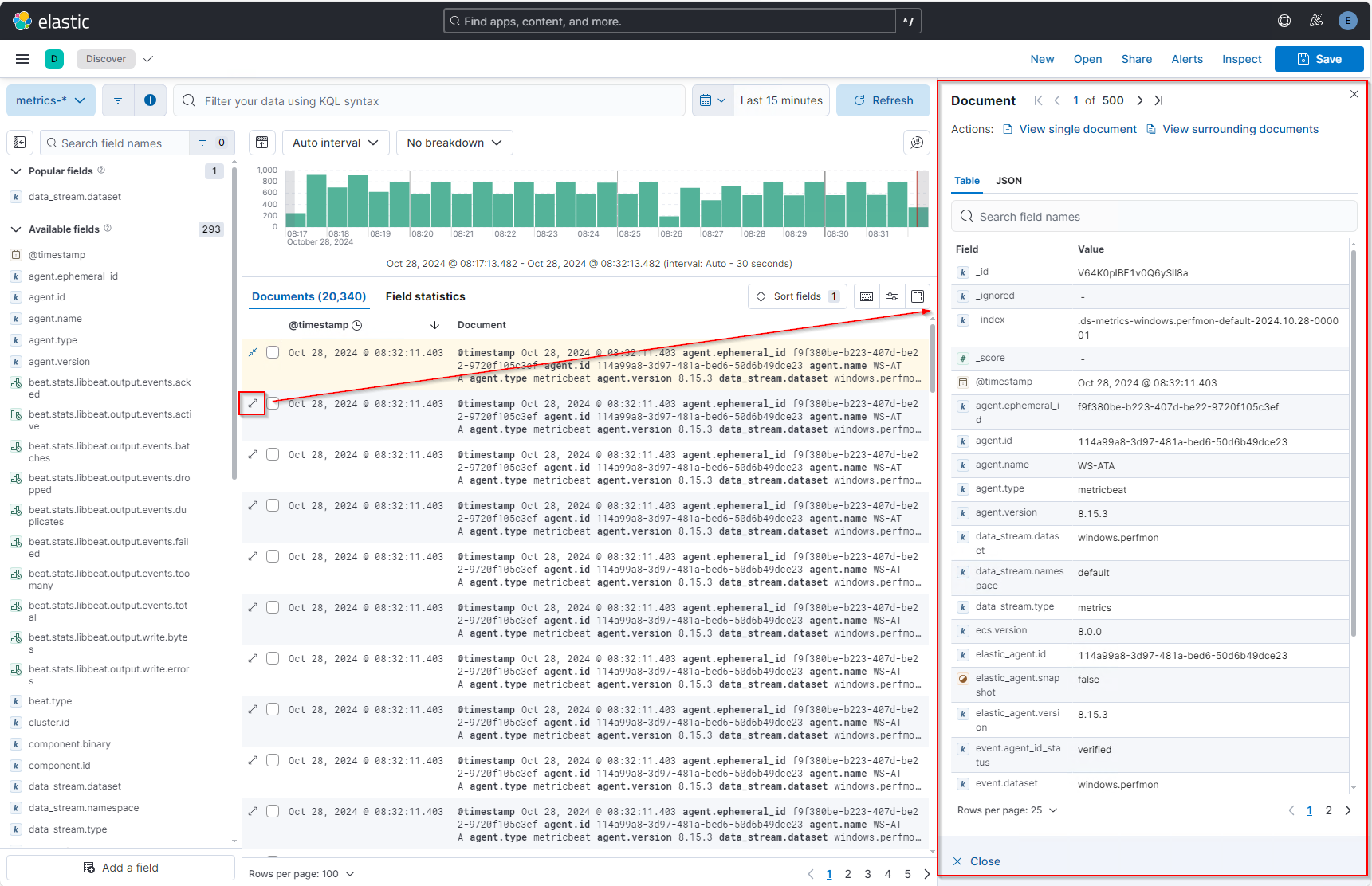Add a filter with plus icon
The image size is (1372, 886).
[150, 100]
